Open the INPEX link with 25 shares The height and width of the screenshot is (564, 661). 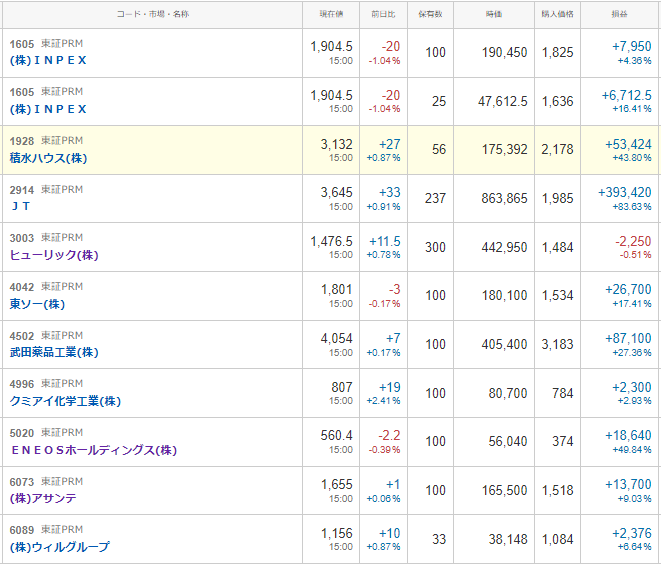[48, 109]
